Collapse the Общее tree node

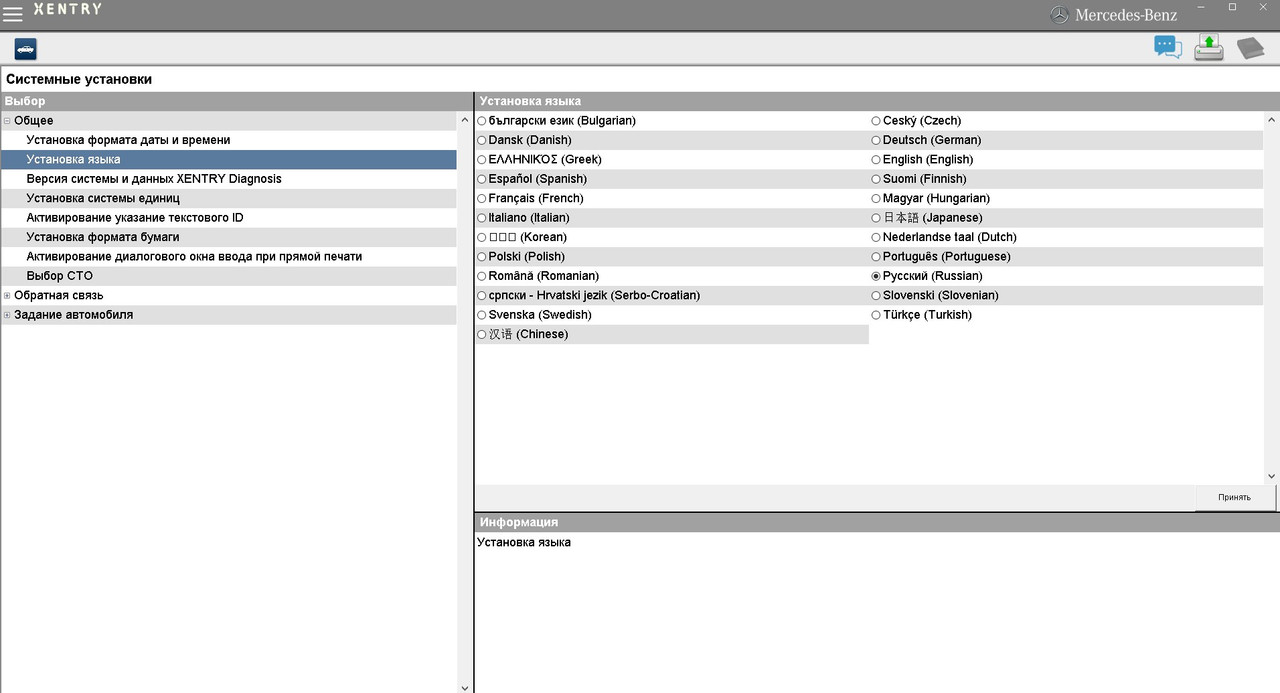point(7,121)
